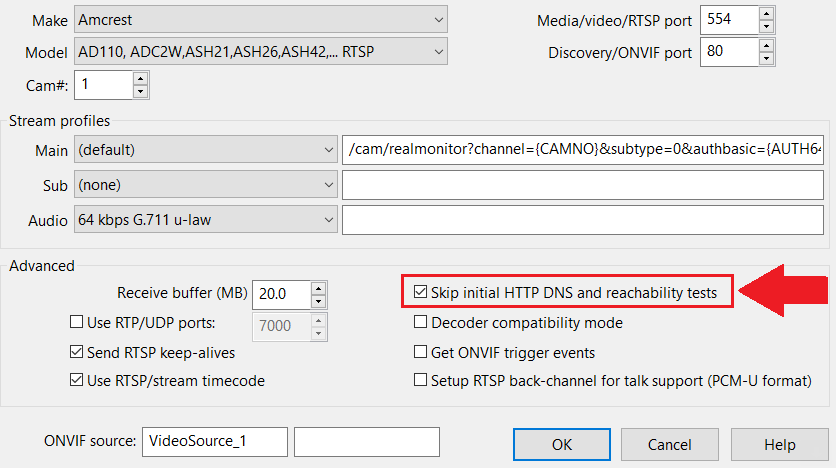Click the empty Audio stream path field
836x468 pixels.
(x=583, y=220)
